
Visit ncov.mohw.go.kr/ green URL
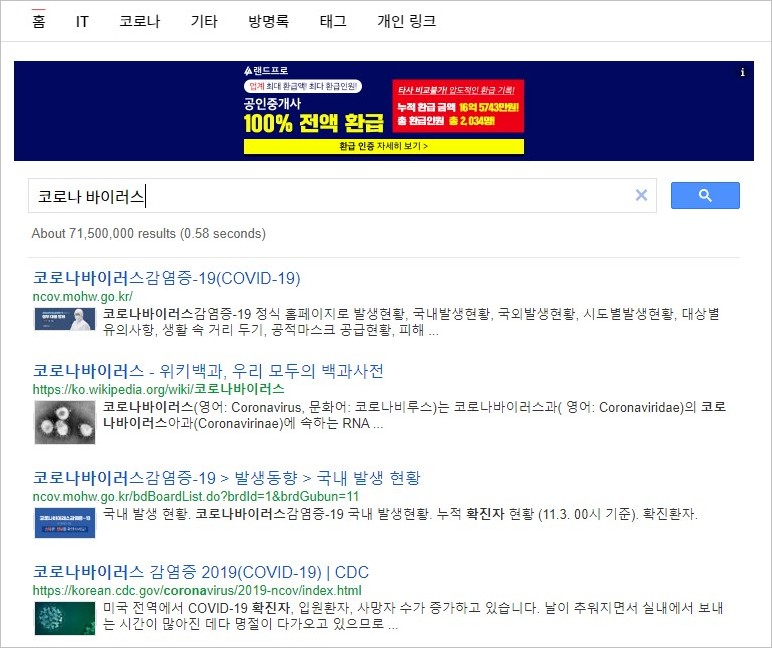pos(82,296)
